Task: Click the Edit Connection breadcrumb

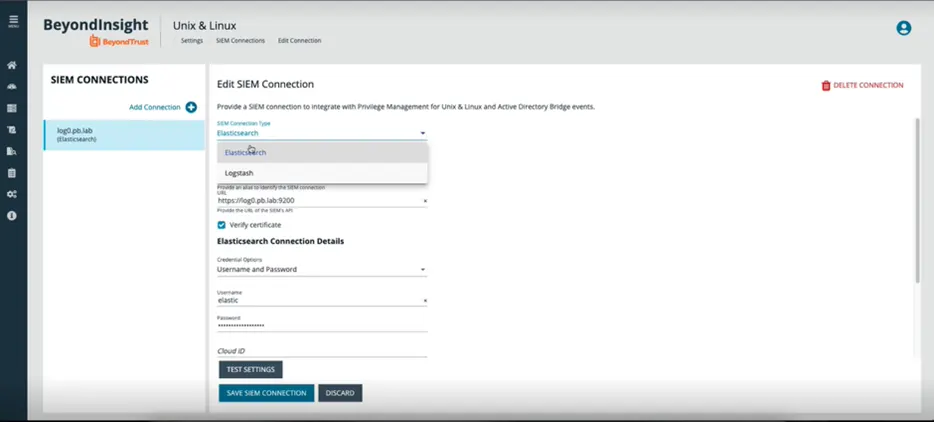Action: coord(299,41)
